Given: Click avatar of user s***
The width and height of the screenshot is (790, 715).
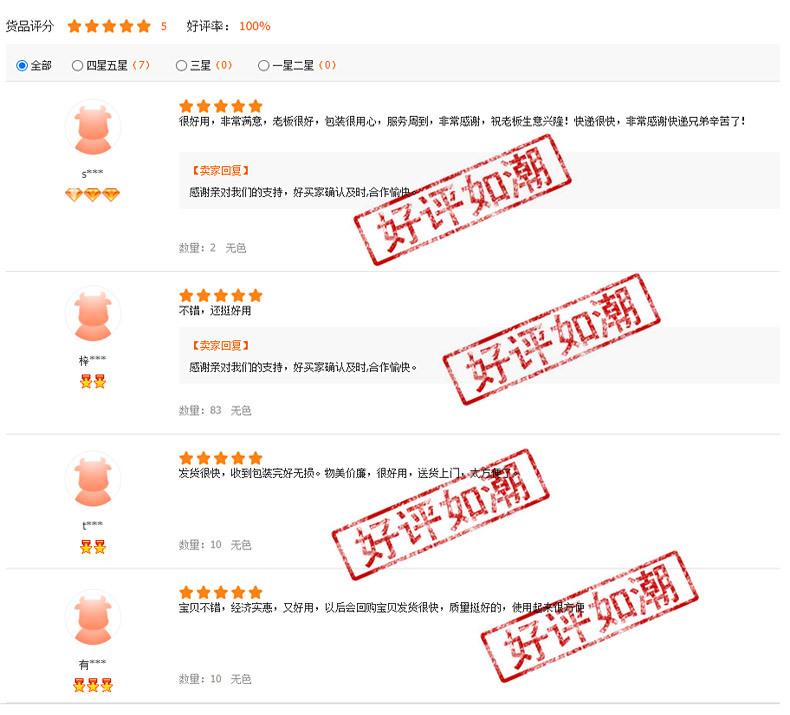Looking at the screenshot, I should [x=93, y=128].
